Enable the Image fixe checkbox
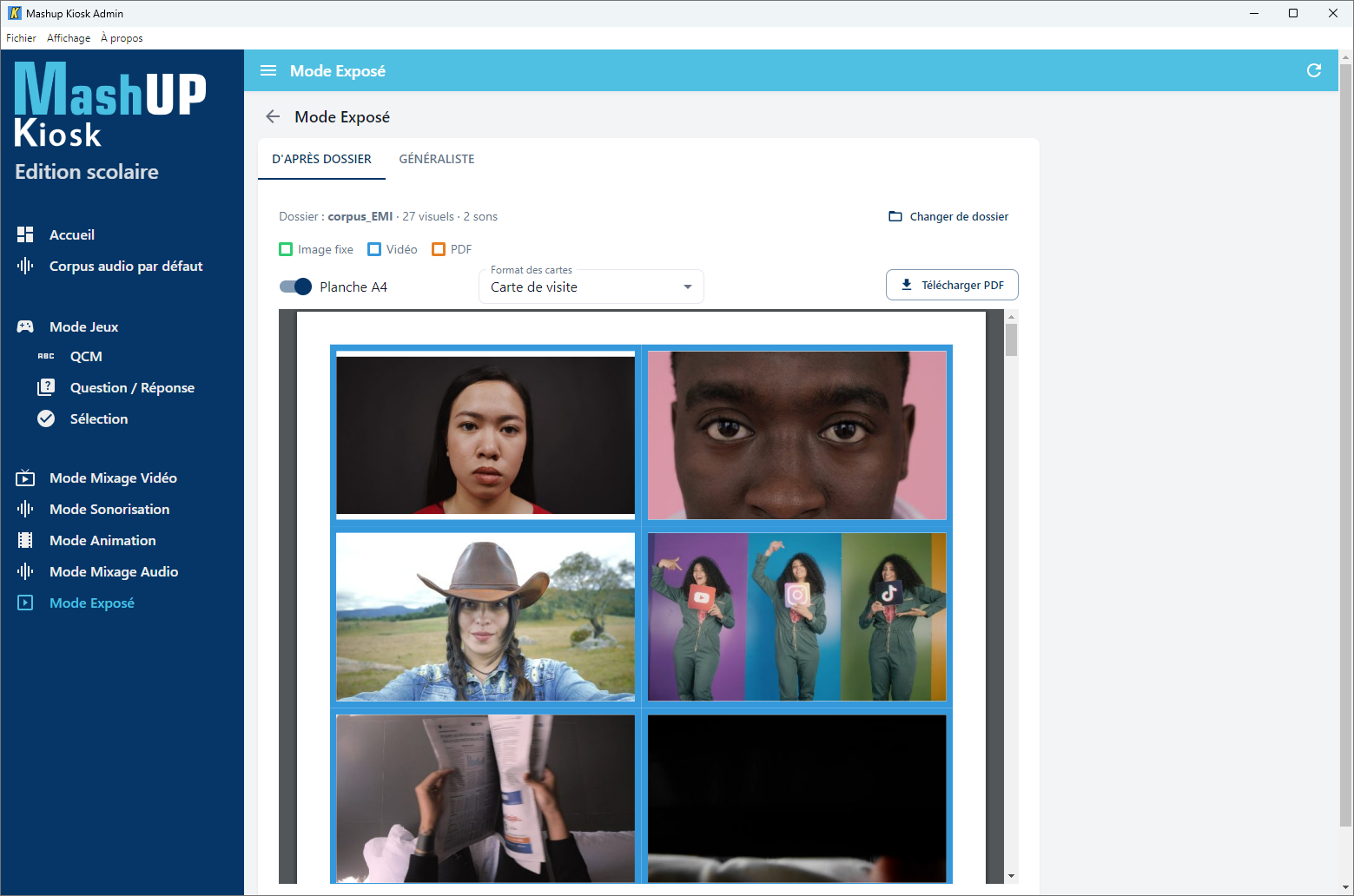1354x896 pixels. pos(286,249)
